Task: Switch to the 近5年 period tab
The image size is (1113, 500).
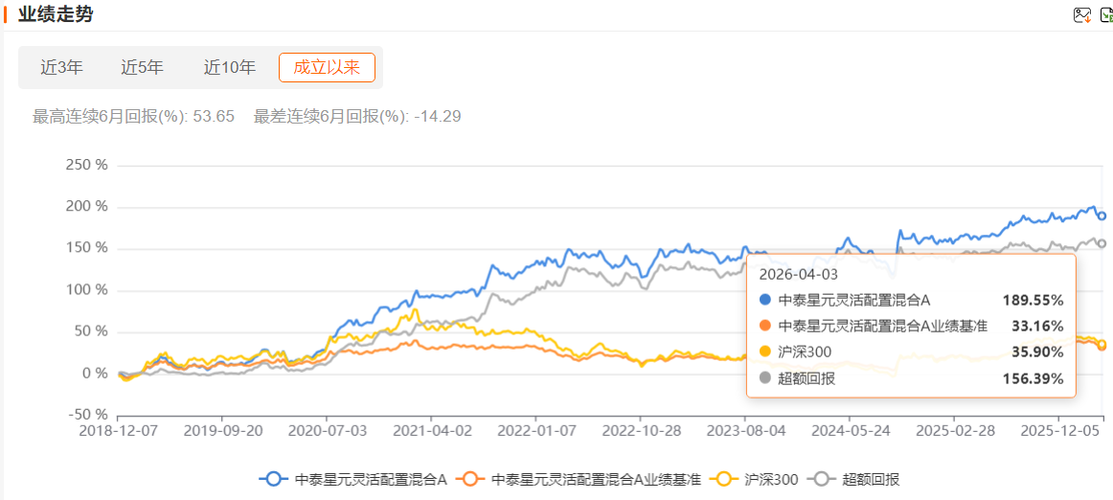Action: point(142,68)
